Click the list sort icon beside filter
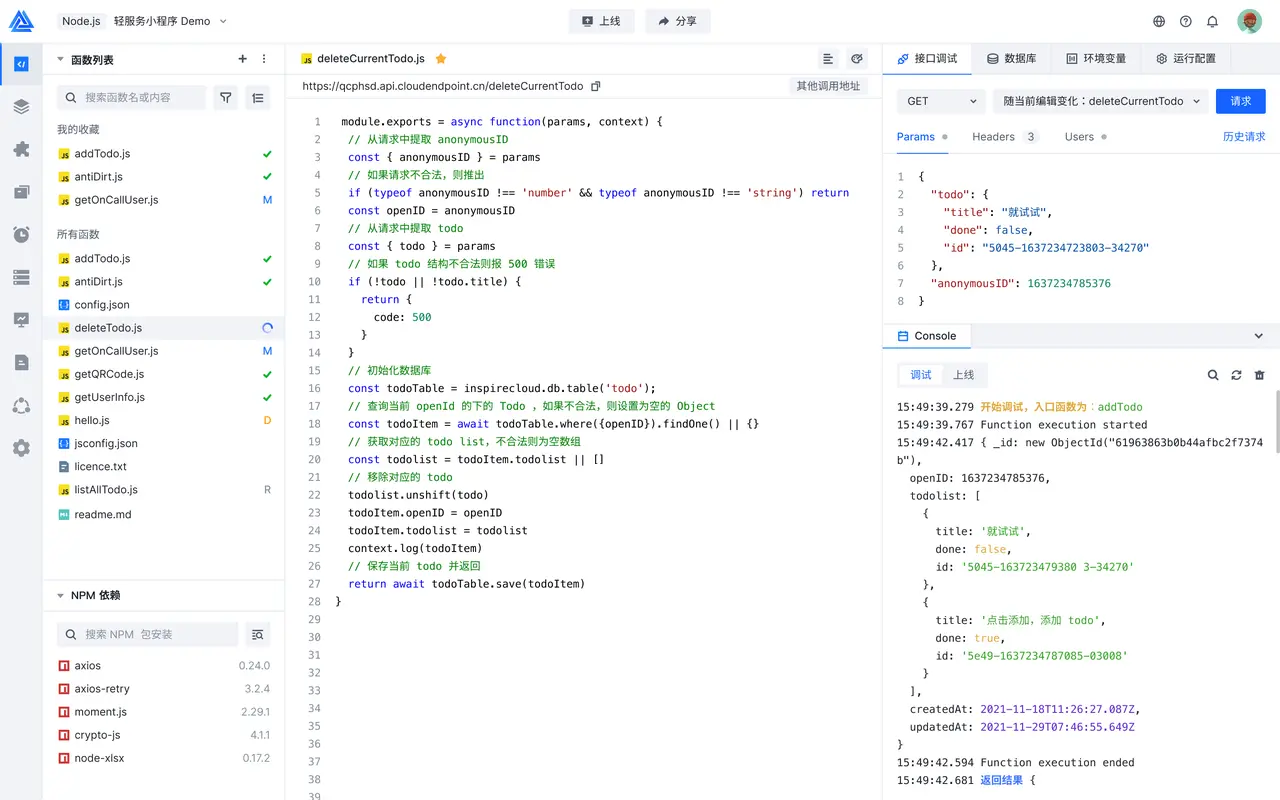 pyautogui.click(x=258, y=97)
